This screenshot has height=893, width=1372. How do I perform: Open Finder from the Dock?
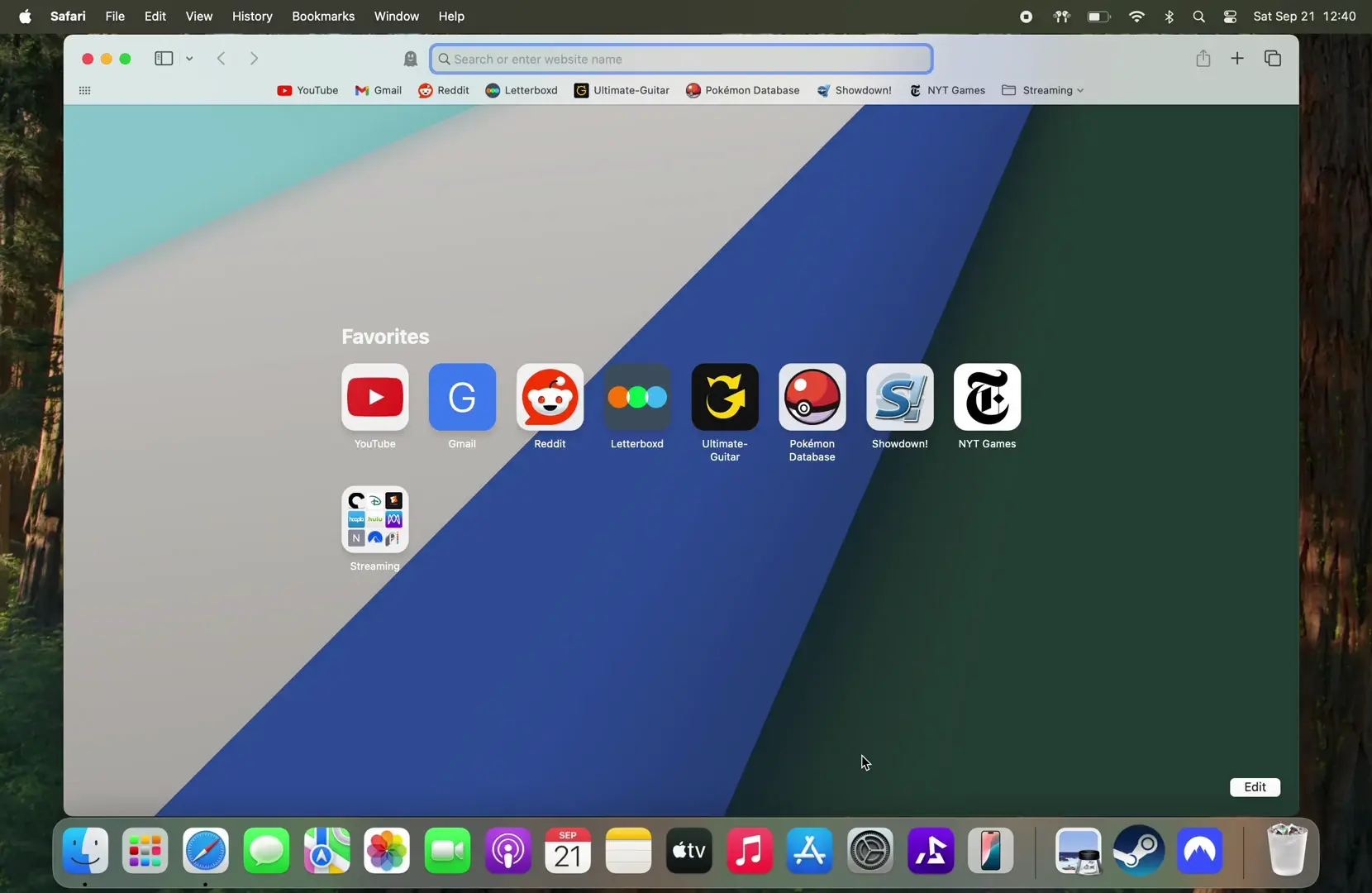pos(86,851)
